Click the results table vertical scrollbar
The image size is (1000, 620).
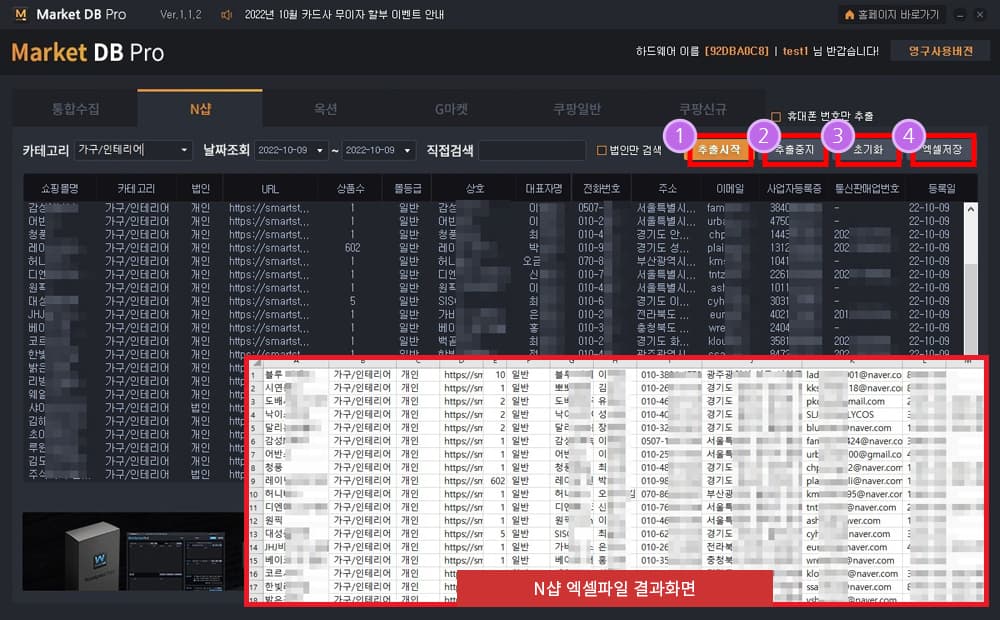coord(971,281)
